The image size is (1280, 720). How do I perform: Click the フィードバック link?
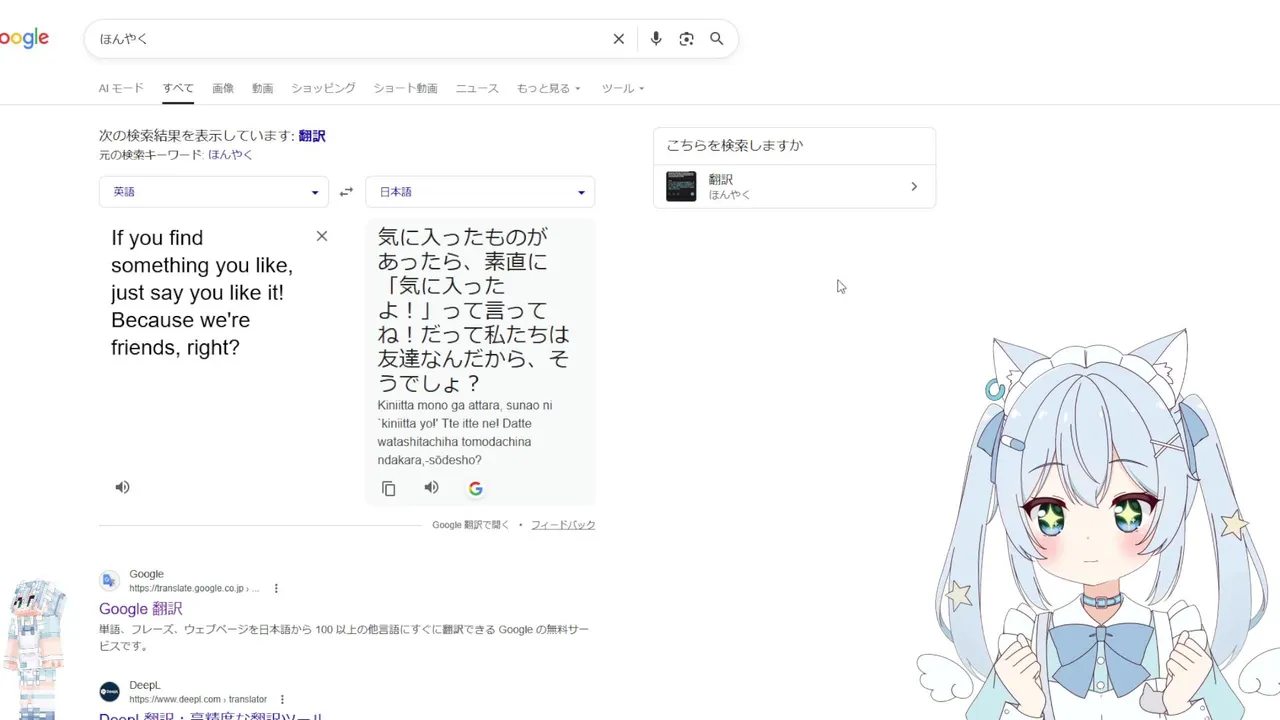pyautogui.click(x=563, y=525)
